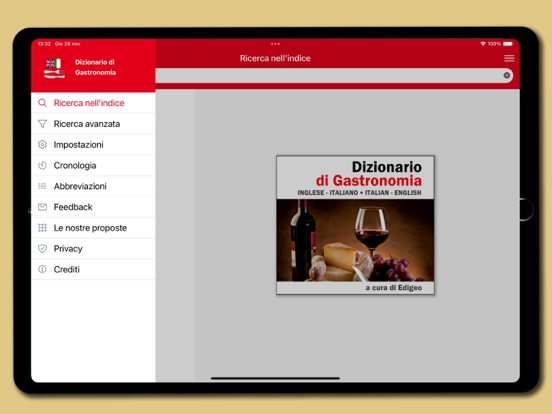This screenshot has width=552, height=414.
Task: Click the app logo with flags and cutlery
Action: (54, 68)
